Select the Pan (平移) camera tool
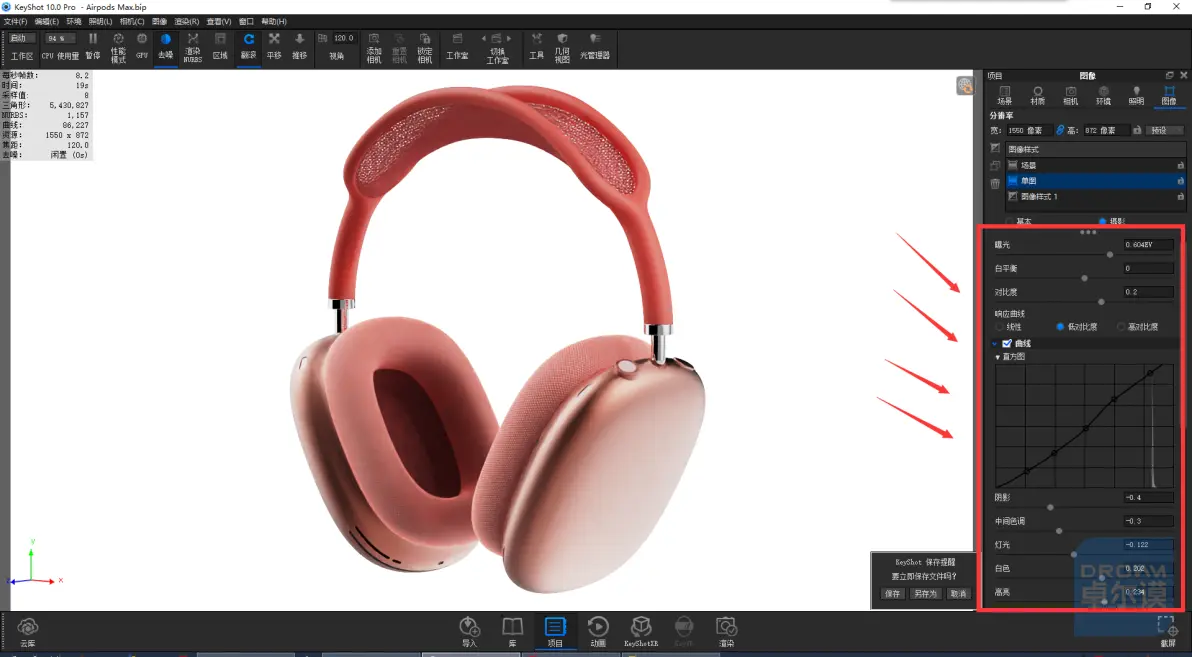Image resolution: width=1192 pixels, height=657 pixels. pos(274,46)
